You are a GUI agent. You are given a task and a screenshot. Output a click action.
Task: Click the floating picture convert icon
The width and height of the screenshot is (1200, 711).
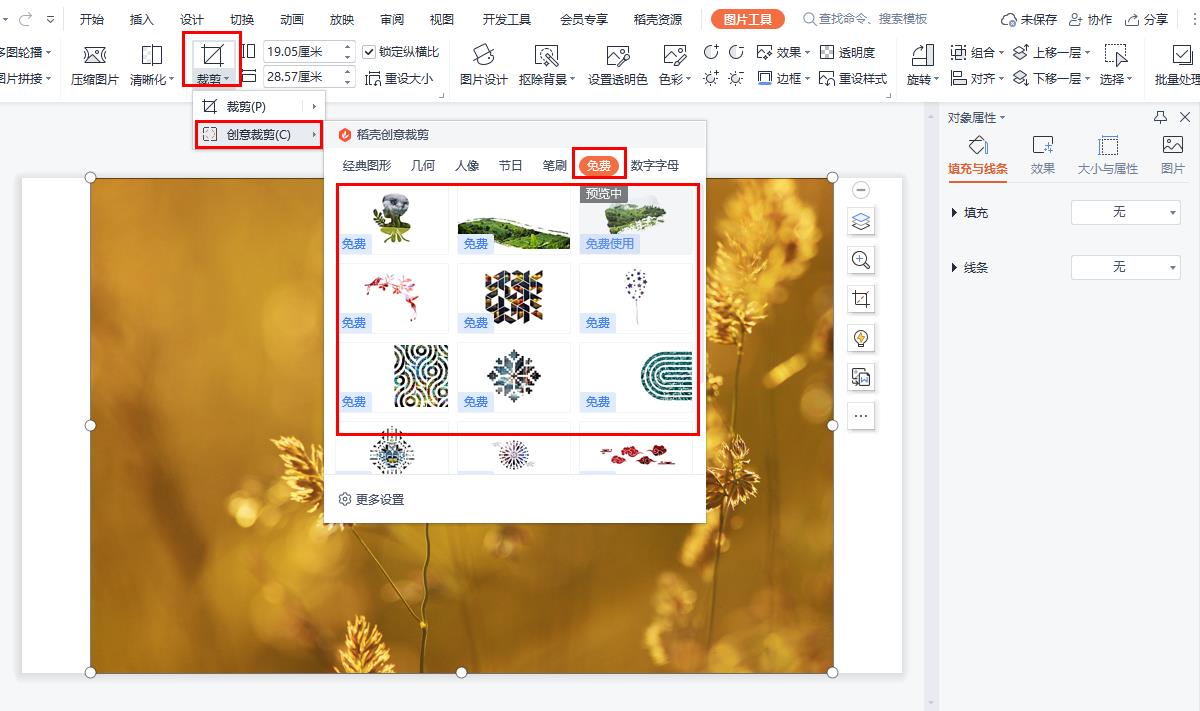point(861,377)
